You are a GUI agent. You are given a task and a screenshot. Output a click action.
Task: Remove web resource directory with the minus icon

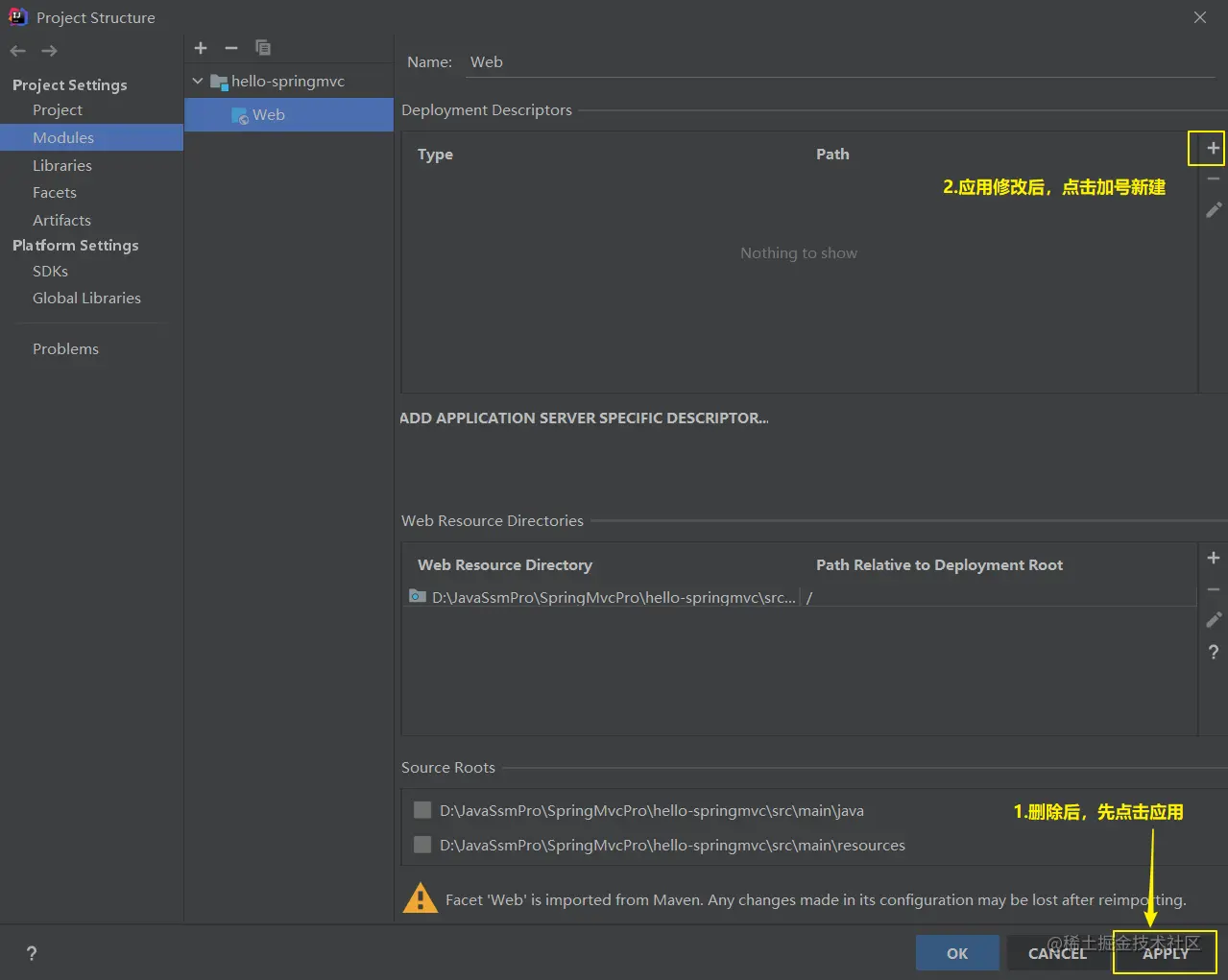point(1214,589)
